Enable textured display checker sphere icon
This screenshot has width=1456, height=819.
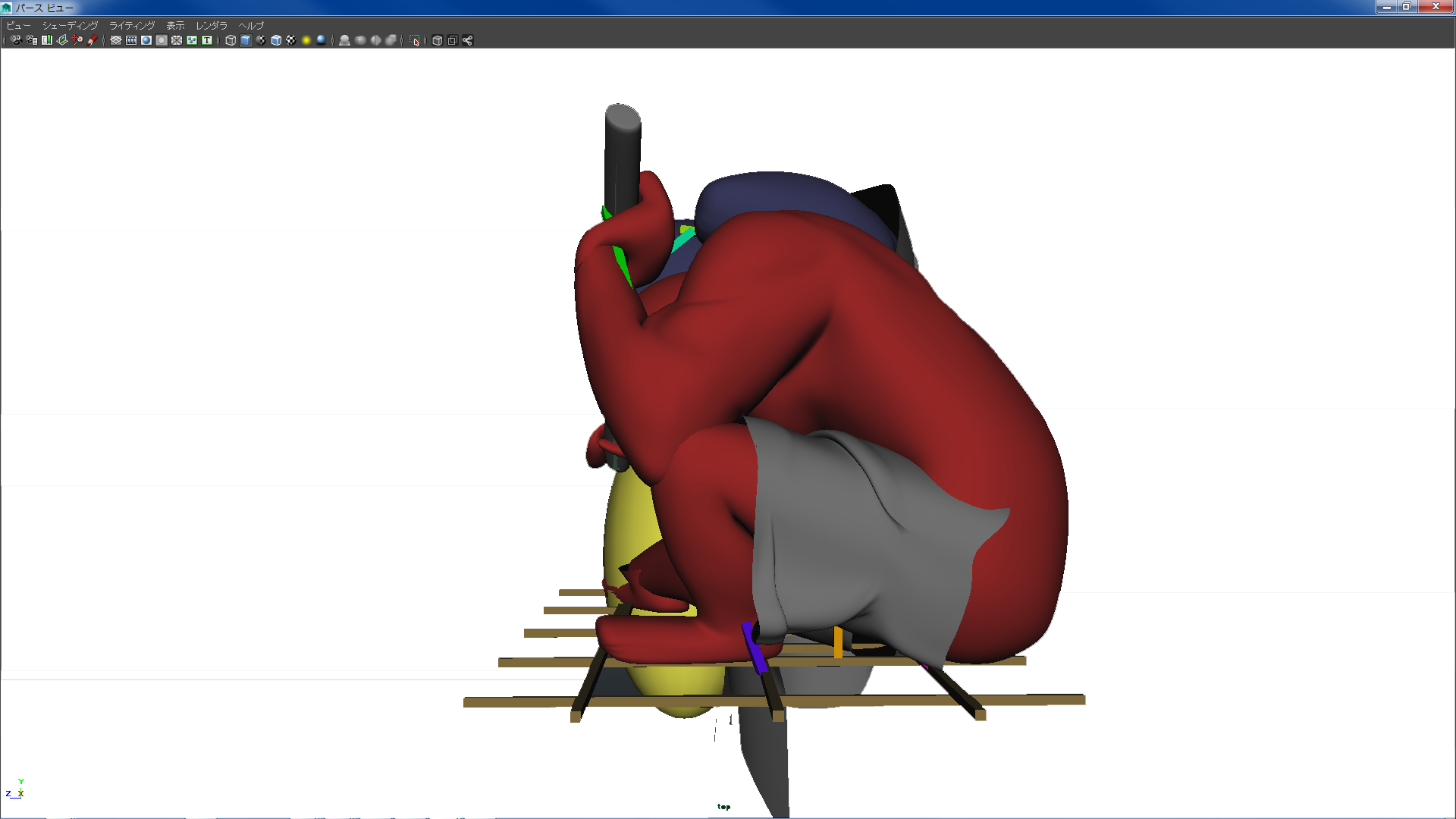[291, 40]
